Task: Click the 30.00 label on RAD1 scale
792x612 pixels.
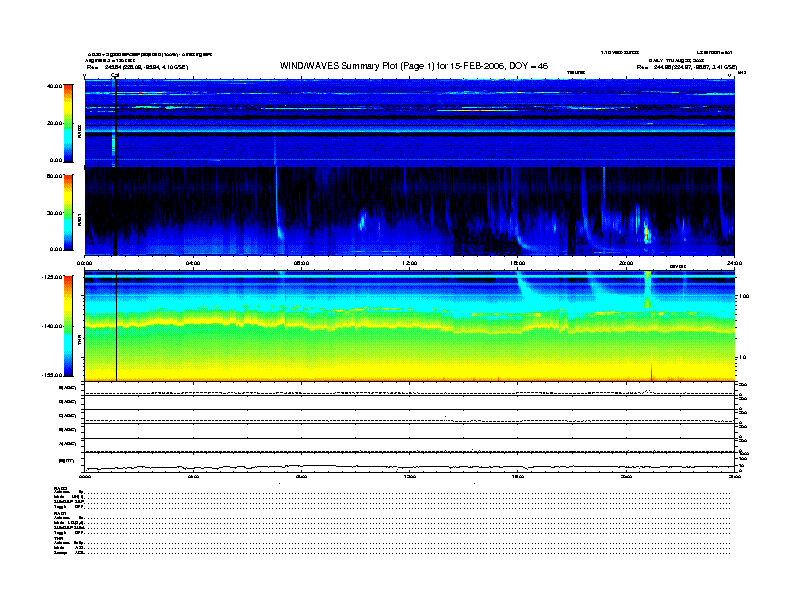Action: pyautogui.click(x=54, y=213)
